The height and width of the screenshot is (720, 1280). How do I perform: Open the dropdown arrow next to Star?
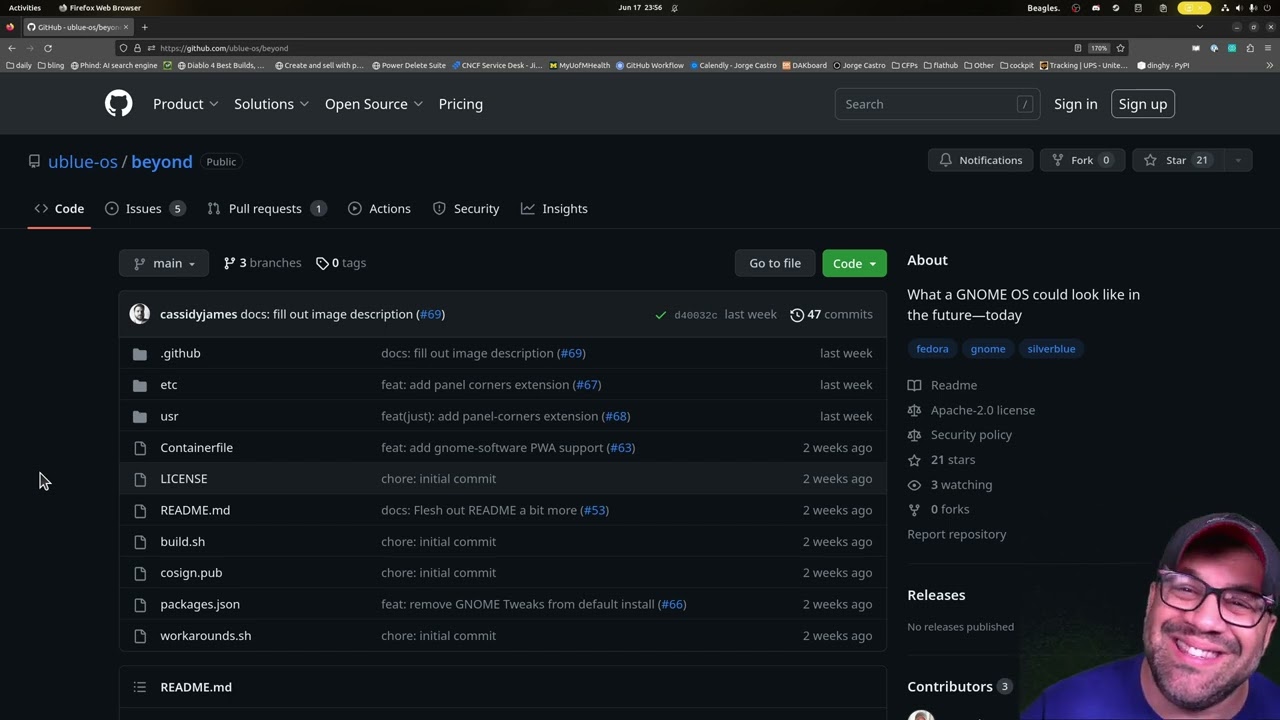(x=1238, y=160)
